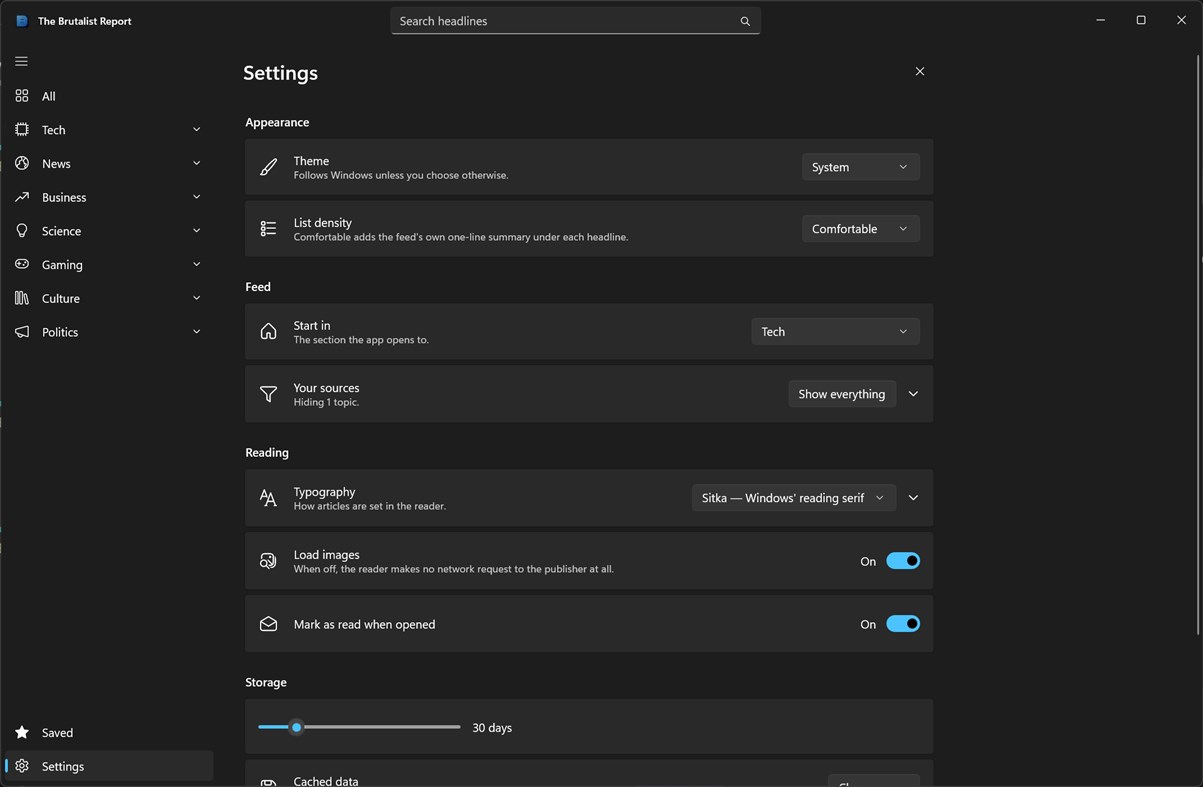The height and width of the screenshot is (787, 1203).
Task: Click the Reading section heading
Action: (x=267, y=453)
